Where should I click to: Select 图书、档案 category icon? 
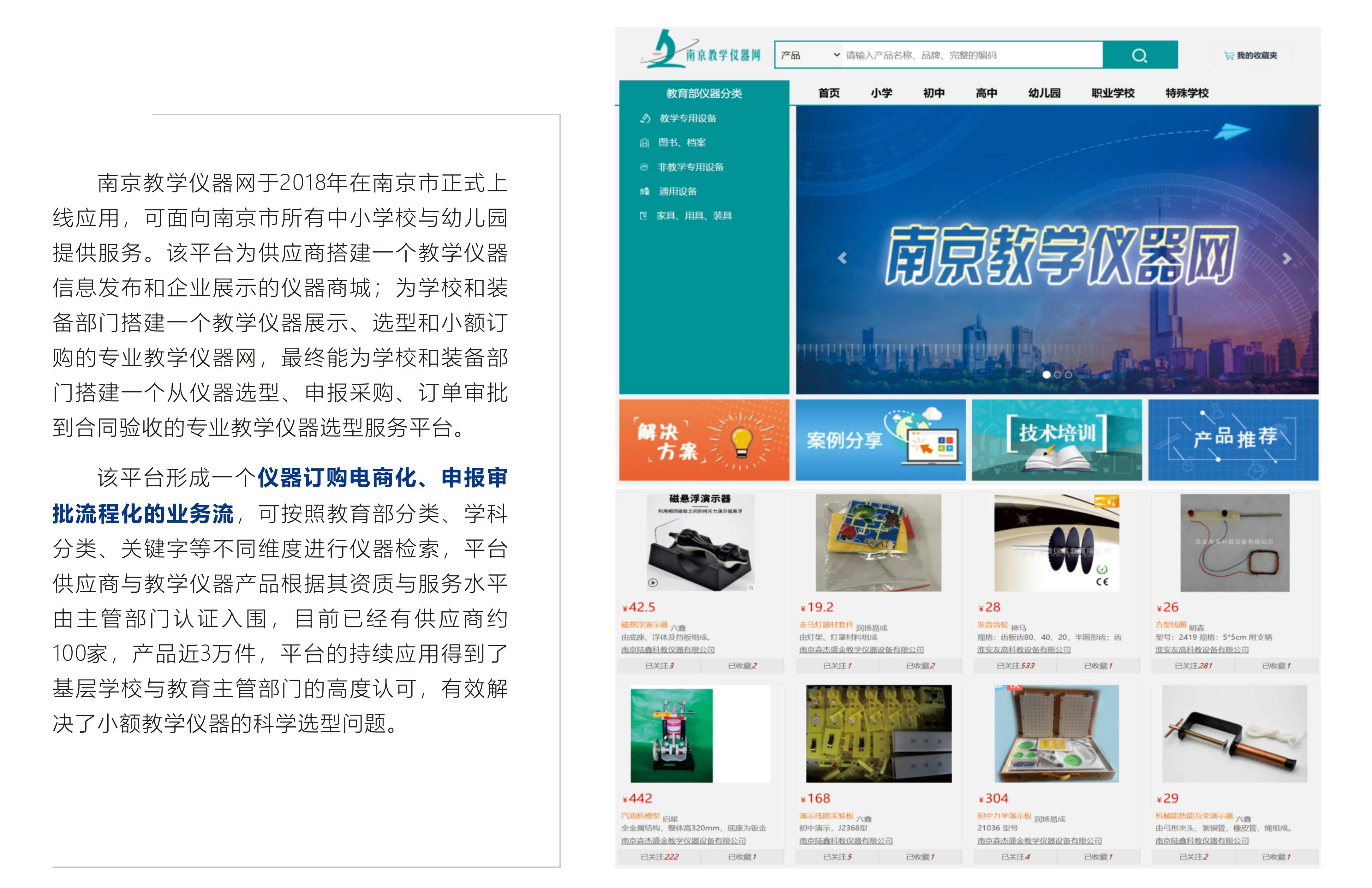(645, 143)
